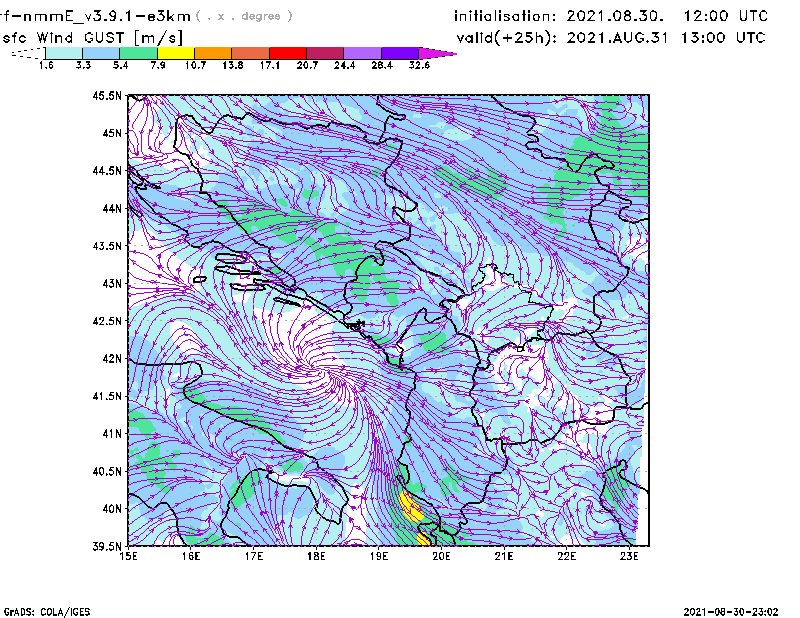
Task: Click the "45N" latitude label
Action: coord(112,133)
